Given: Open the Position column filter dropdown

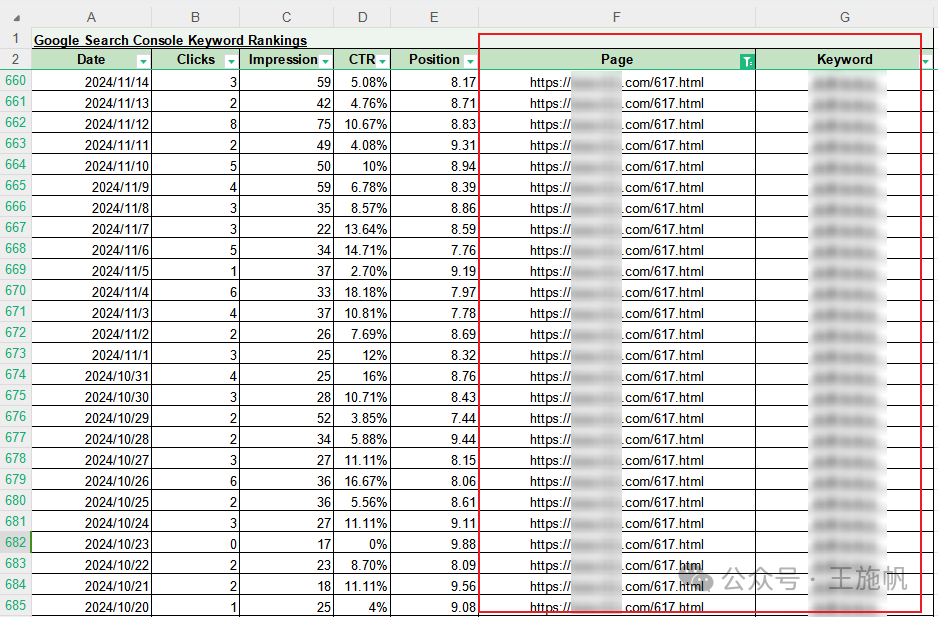Looking at the screenshot, I should point(470,61).
